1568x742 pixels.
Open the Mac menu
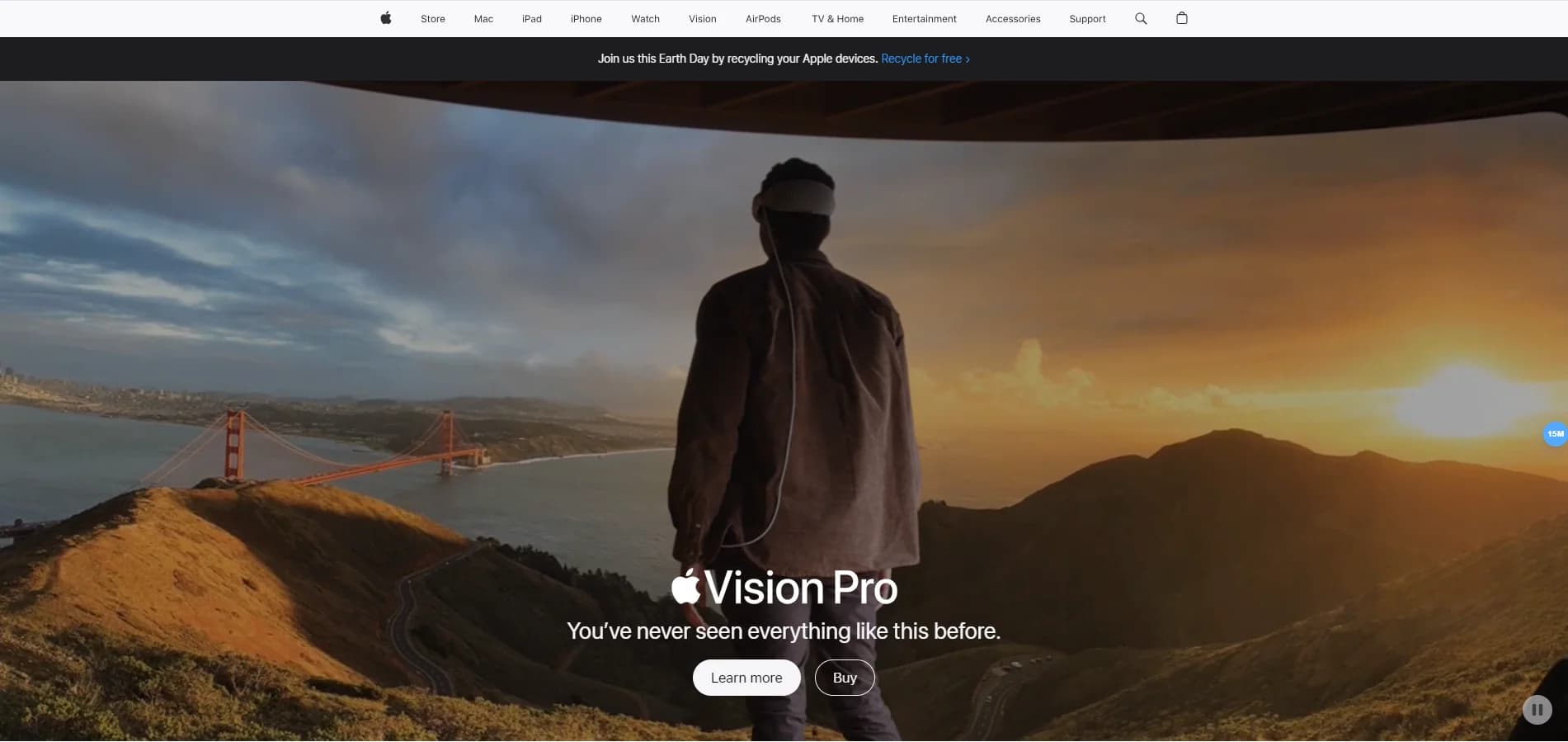483,19
